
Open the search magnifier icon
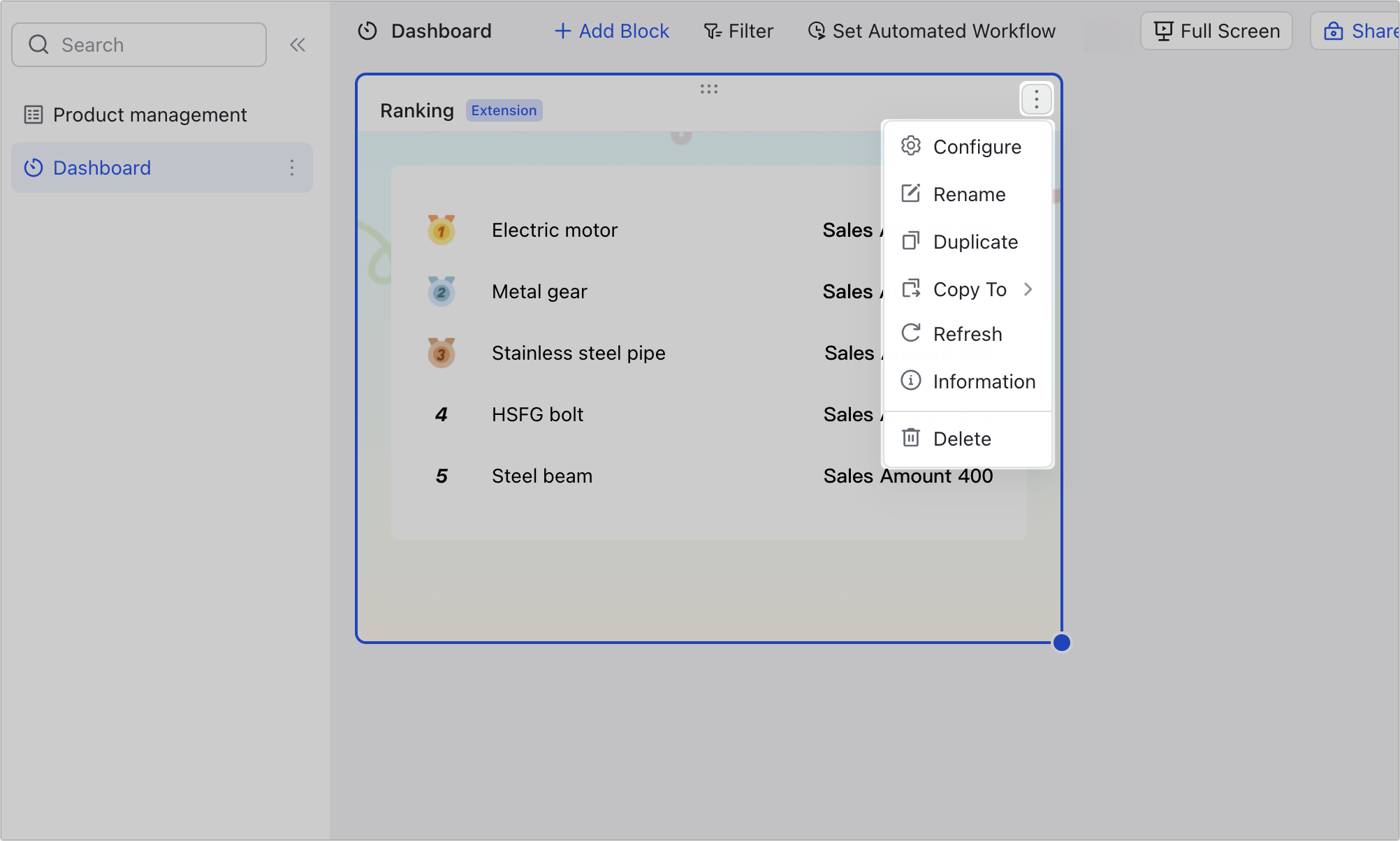[x=39, y=44]
